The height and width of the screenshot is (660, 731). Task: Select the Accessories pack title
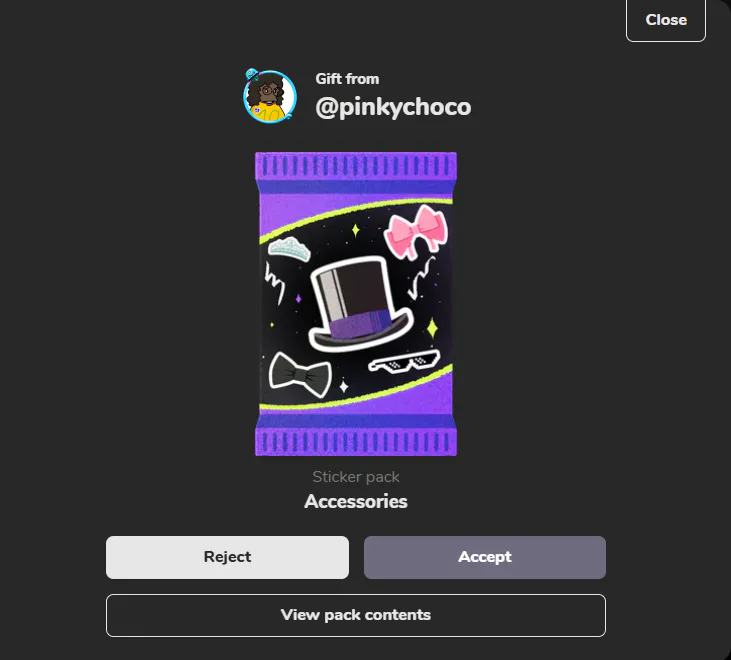tap(356, 502)
